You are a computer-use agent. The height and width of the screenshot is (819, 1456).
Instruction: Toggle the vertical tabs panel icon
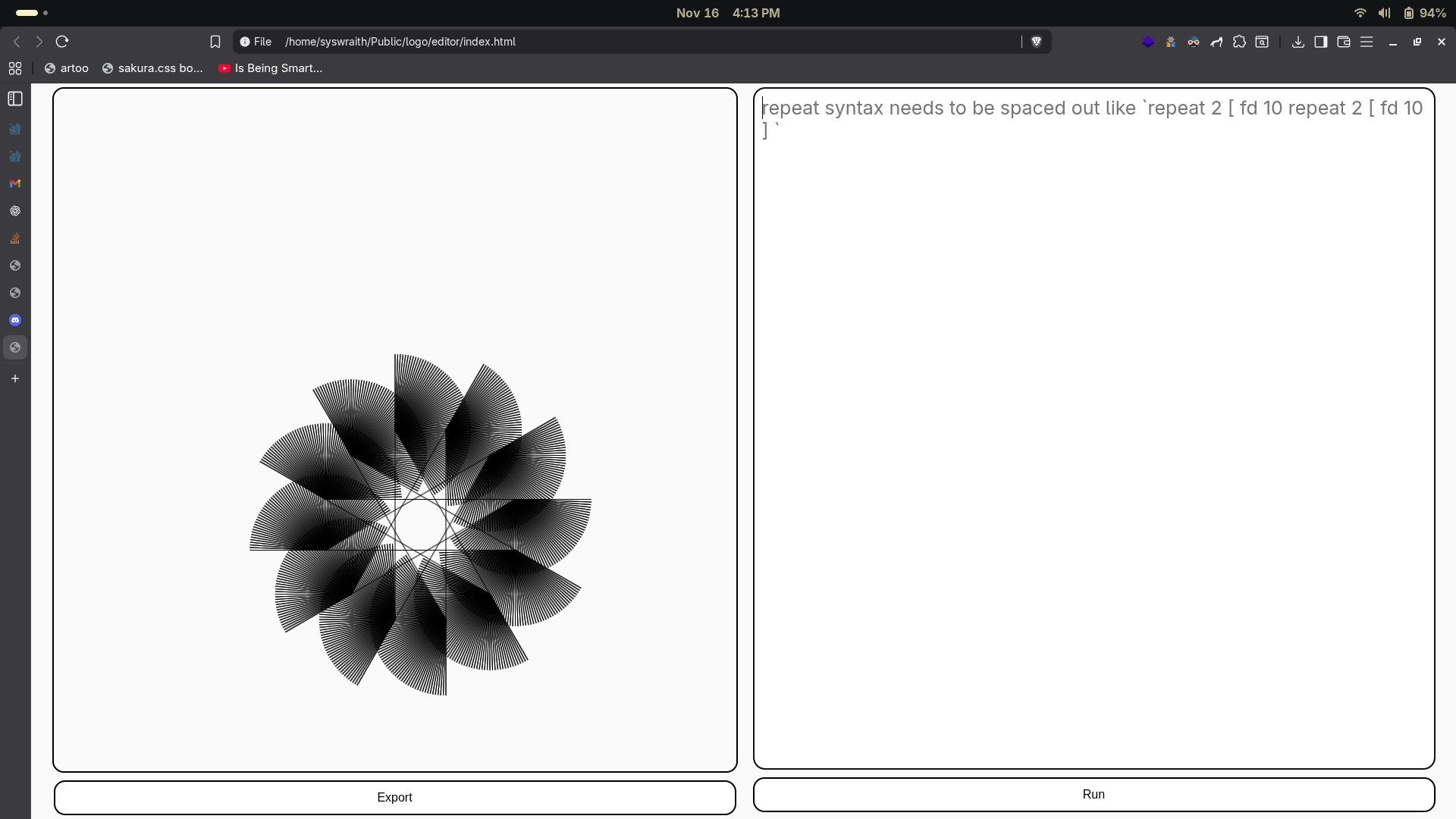pyautogui.click(x=15, y=99)
